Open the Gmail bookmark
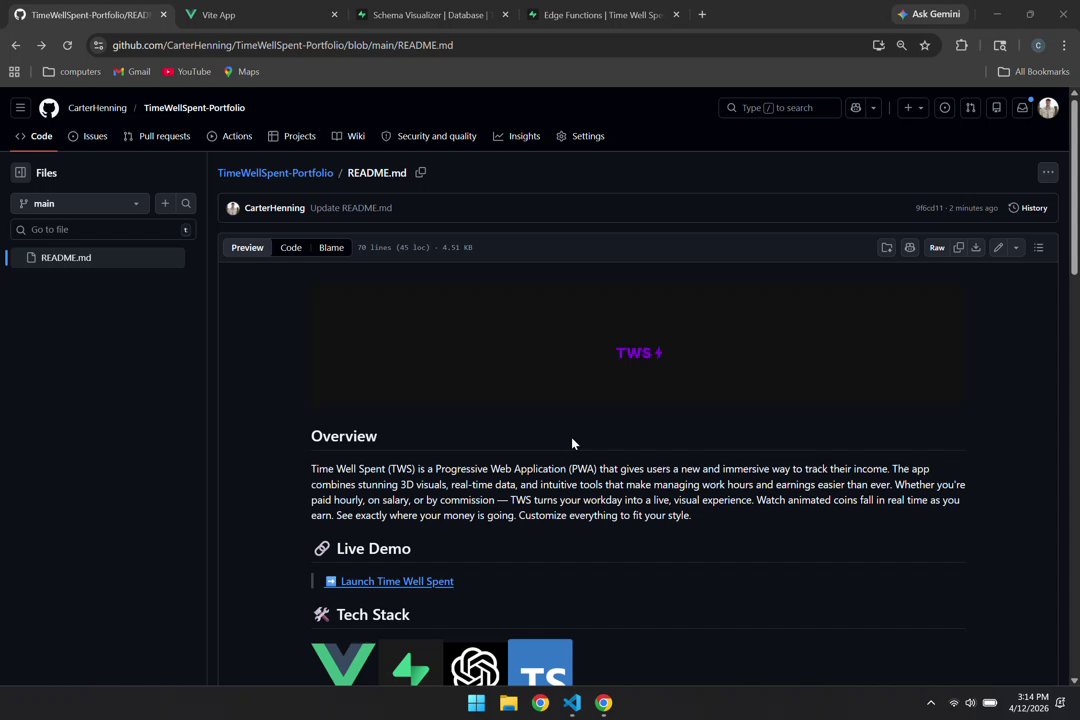Image resolution: width=1080 pixels, height=720 pixels. (132, 72)
